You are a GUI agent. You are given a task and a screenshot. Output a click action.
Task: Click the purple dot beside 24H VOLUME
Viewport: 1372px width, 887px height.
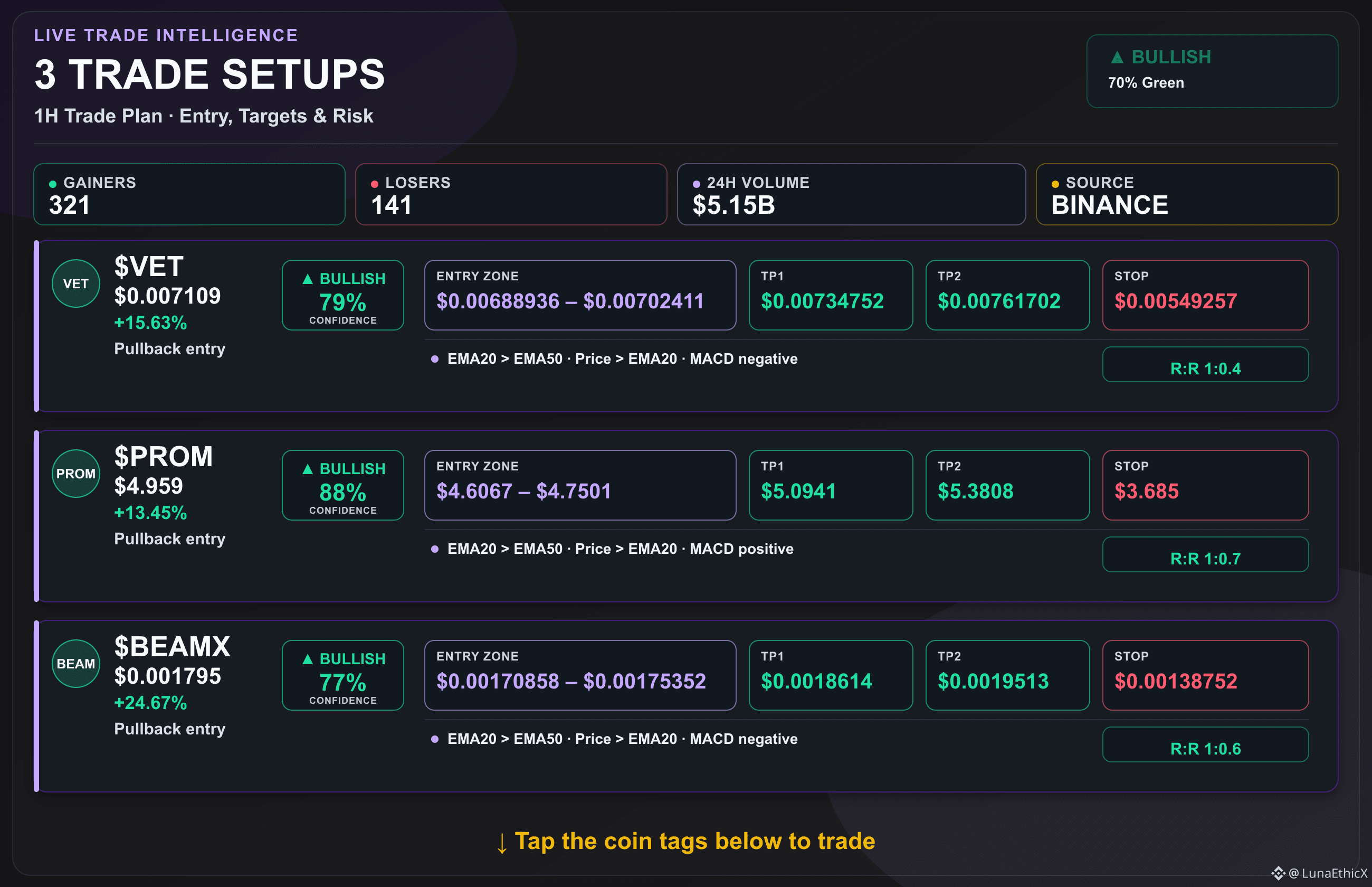[697, 184]
